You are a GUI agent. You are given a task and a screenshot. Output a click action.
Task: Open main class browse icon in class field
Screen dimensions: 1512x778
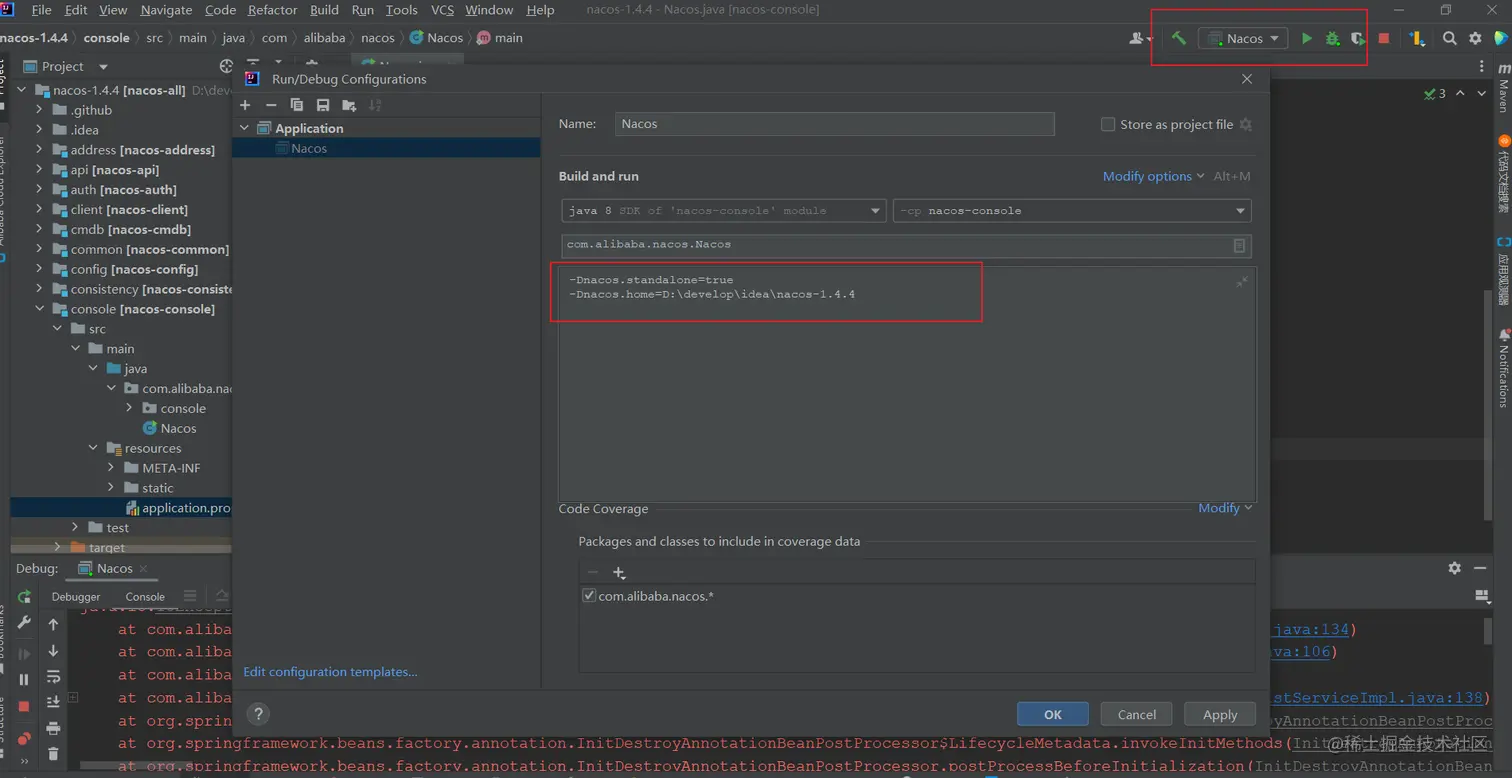coord(1239,245)
